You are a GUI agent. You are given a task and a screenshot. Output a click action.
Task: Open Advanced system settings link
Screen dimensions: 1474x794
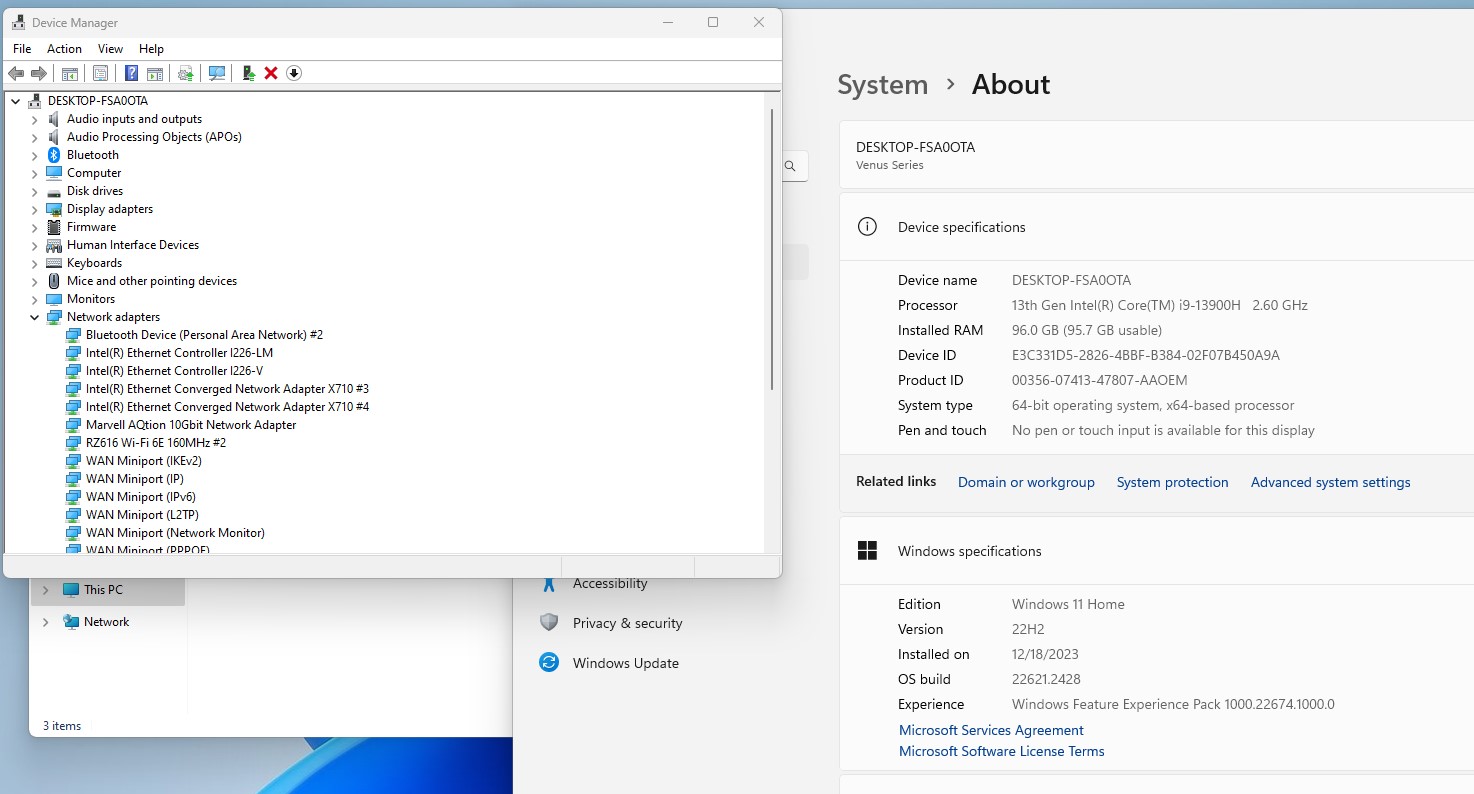[x=1330, y=482]
